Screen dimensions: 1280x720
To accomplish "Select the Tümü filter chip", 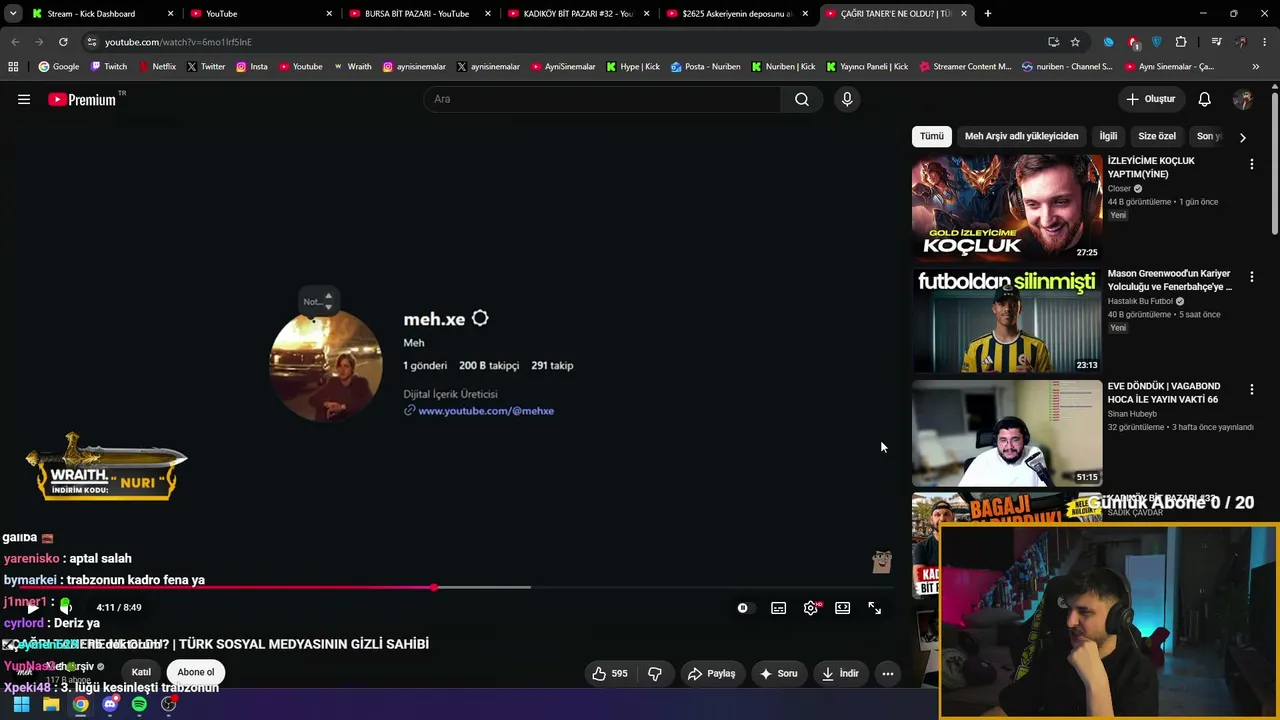I will (932, 136).
